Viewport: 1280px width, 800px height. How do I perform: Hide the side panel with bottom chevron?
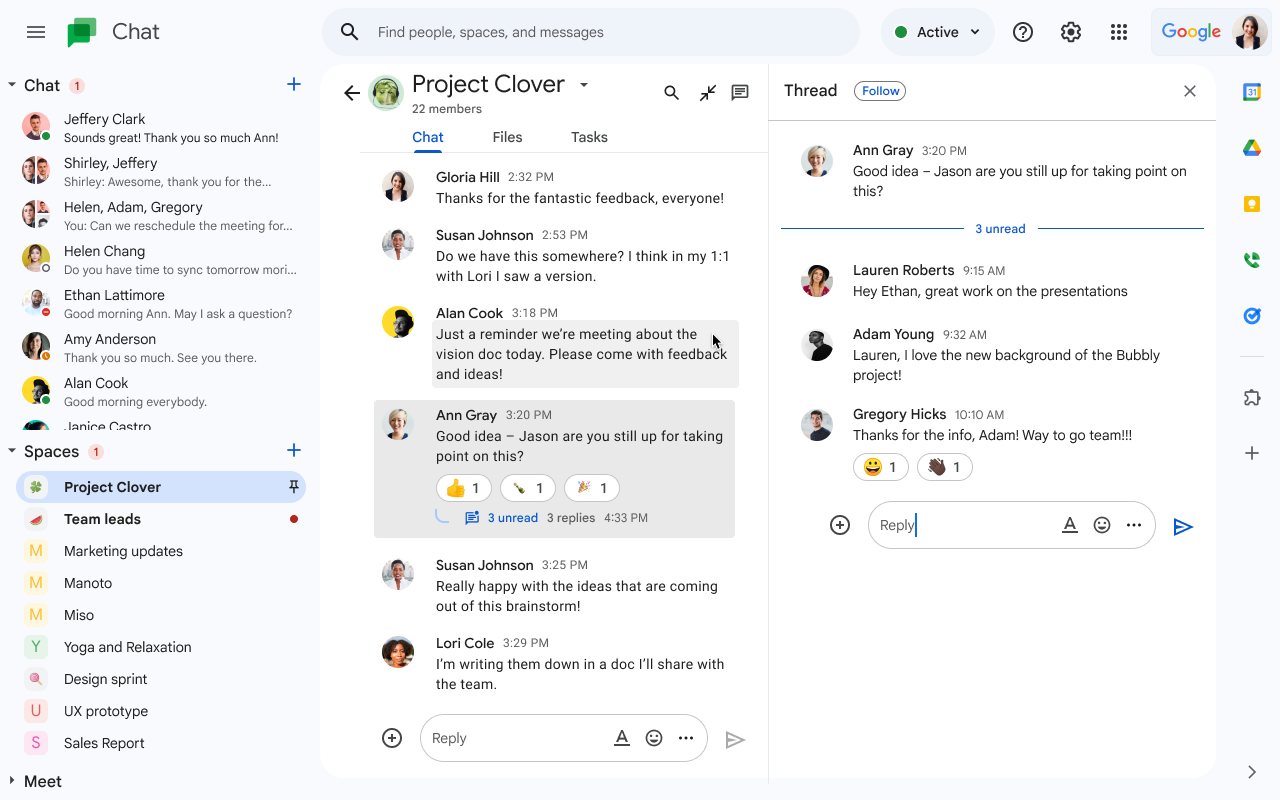click(1252, 772)
